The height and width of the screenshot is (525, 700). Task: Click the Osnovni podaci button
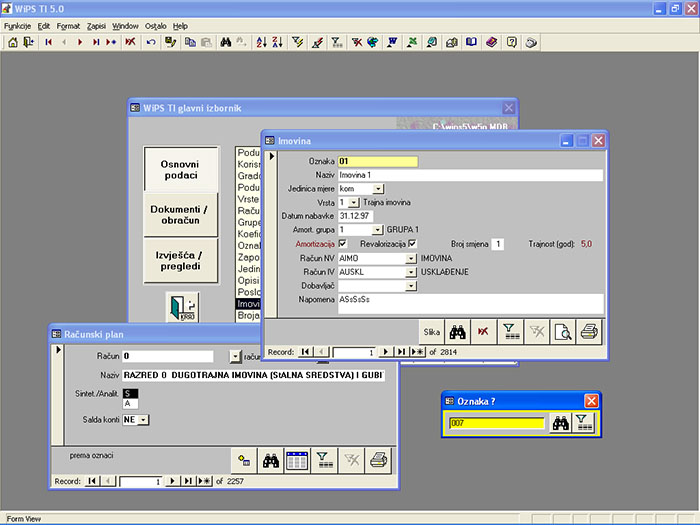181,170
